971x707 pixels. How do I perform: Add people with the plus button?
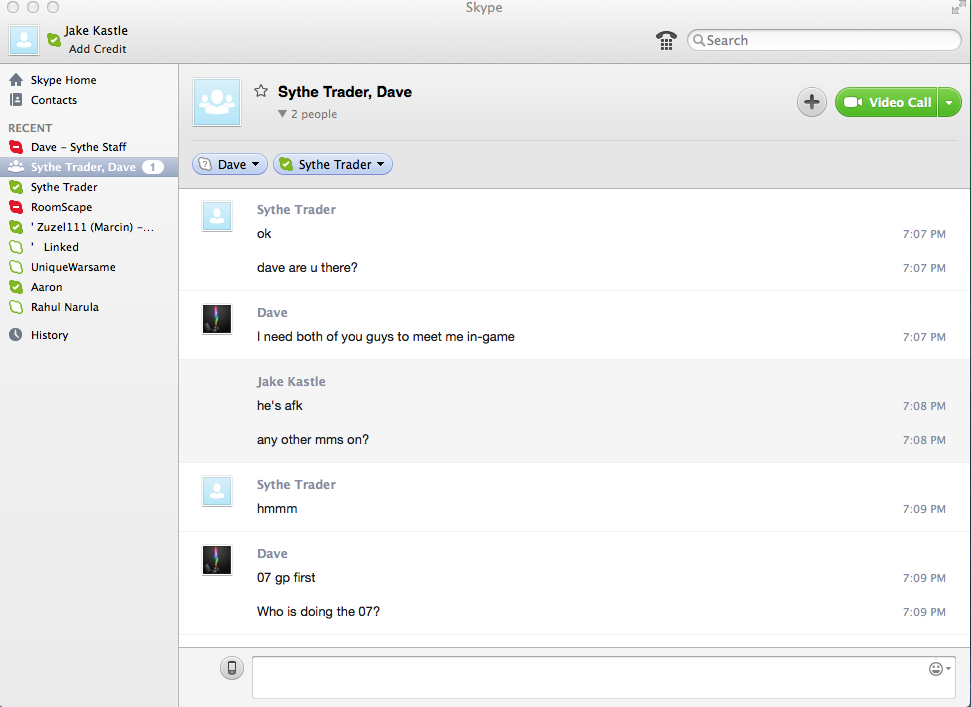[811, 102]
